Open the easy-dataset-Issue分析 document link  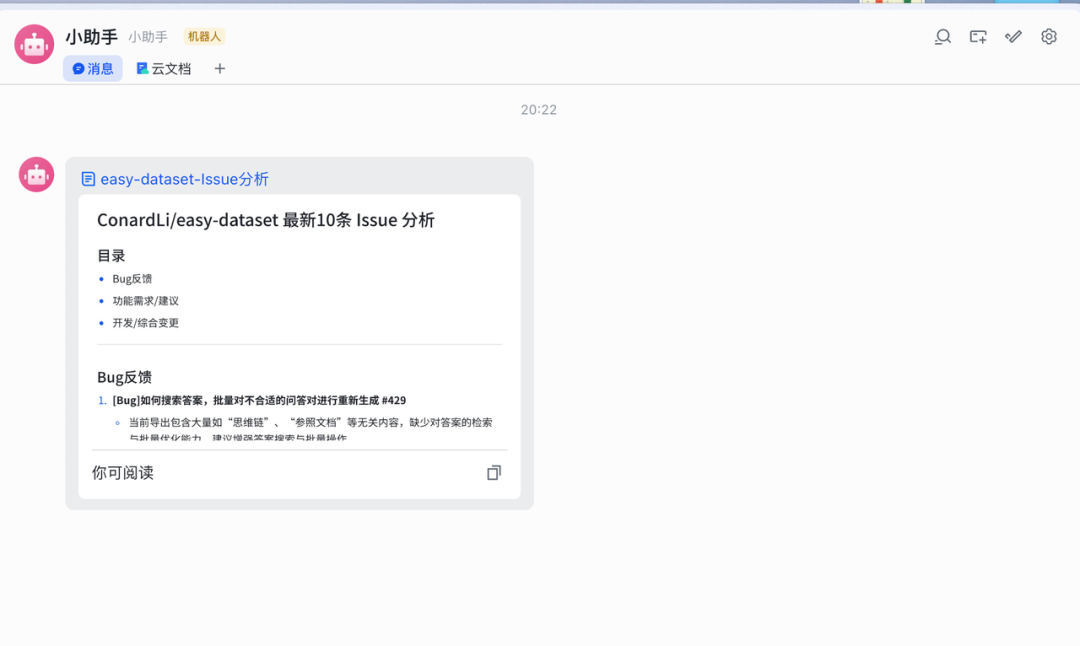pos(183,179)
